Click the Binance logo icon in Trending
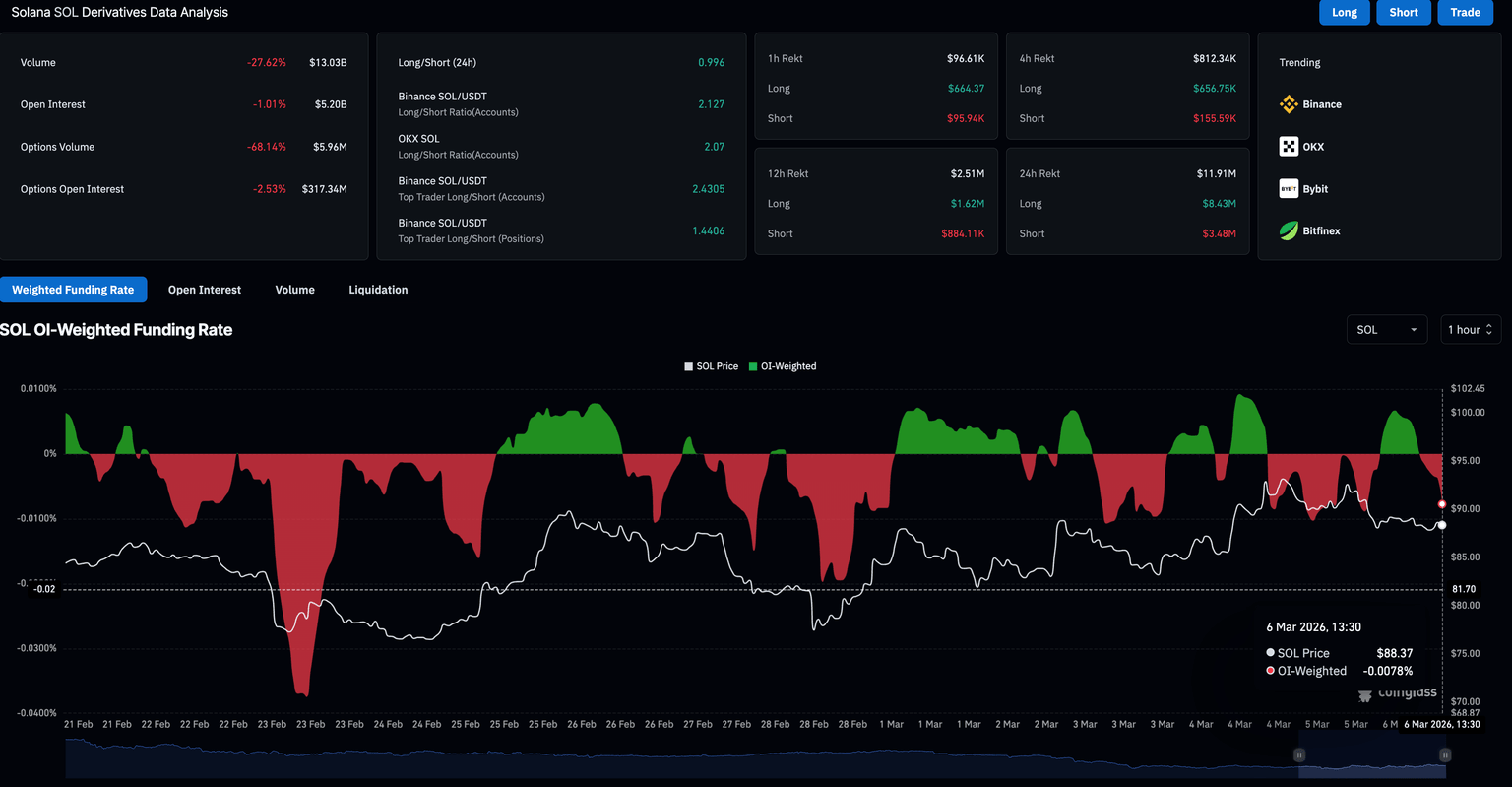The height and width of the screenshot is (787, 1512). pyautogui.click(x=1289, y=104)
